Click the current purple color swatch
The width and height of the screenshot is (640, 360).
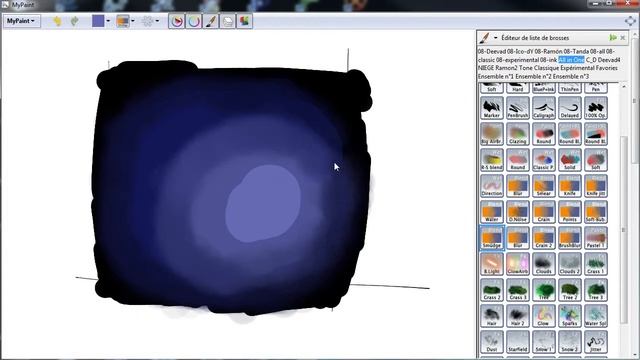[x=98, y=21]
